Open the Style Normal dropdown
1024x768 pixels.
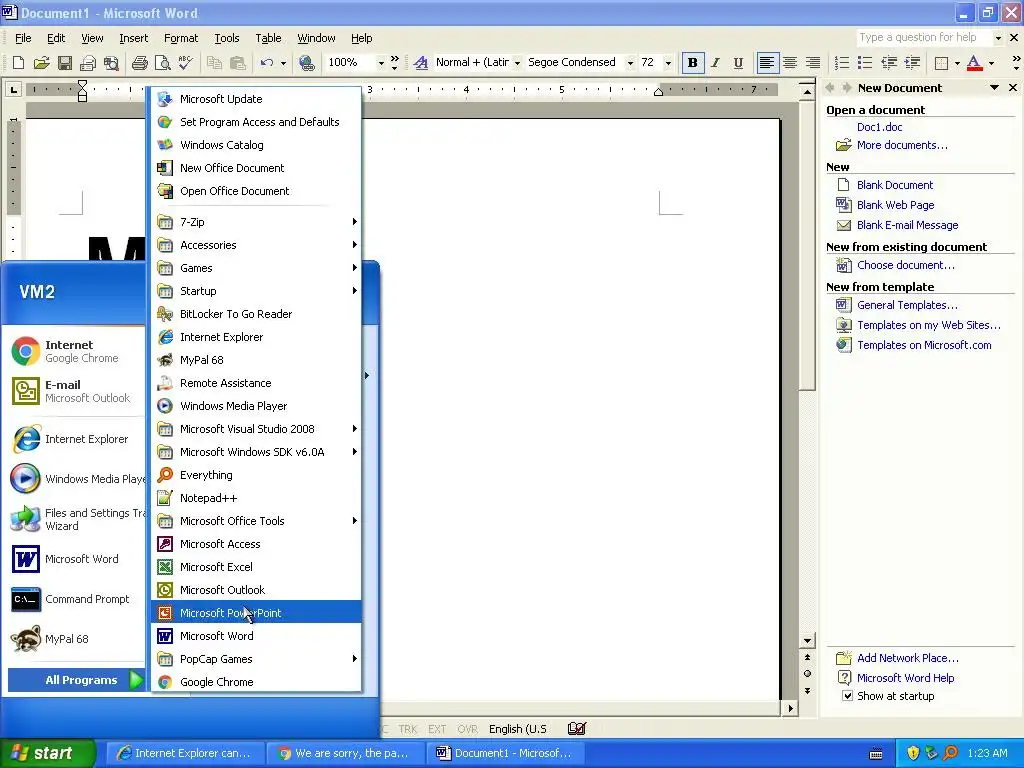tap(517, 63)
